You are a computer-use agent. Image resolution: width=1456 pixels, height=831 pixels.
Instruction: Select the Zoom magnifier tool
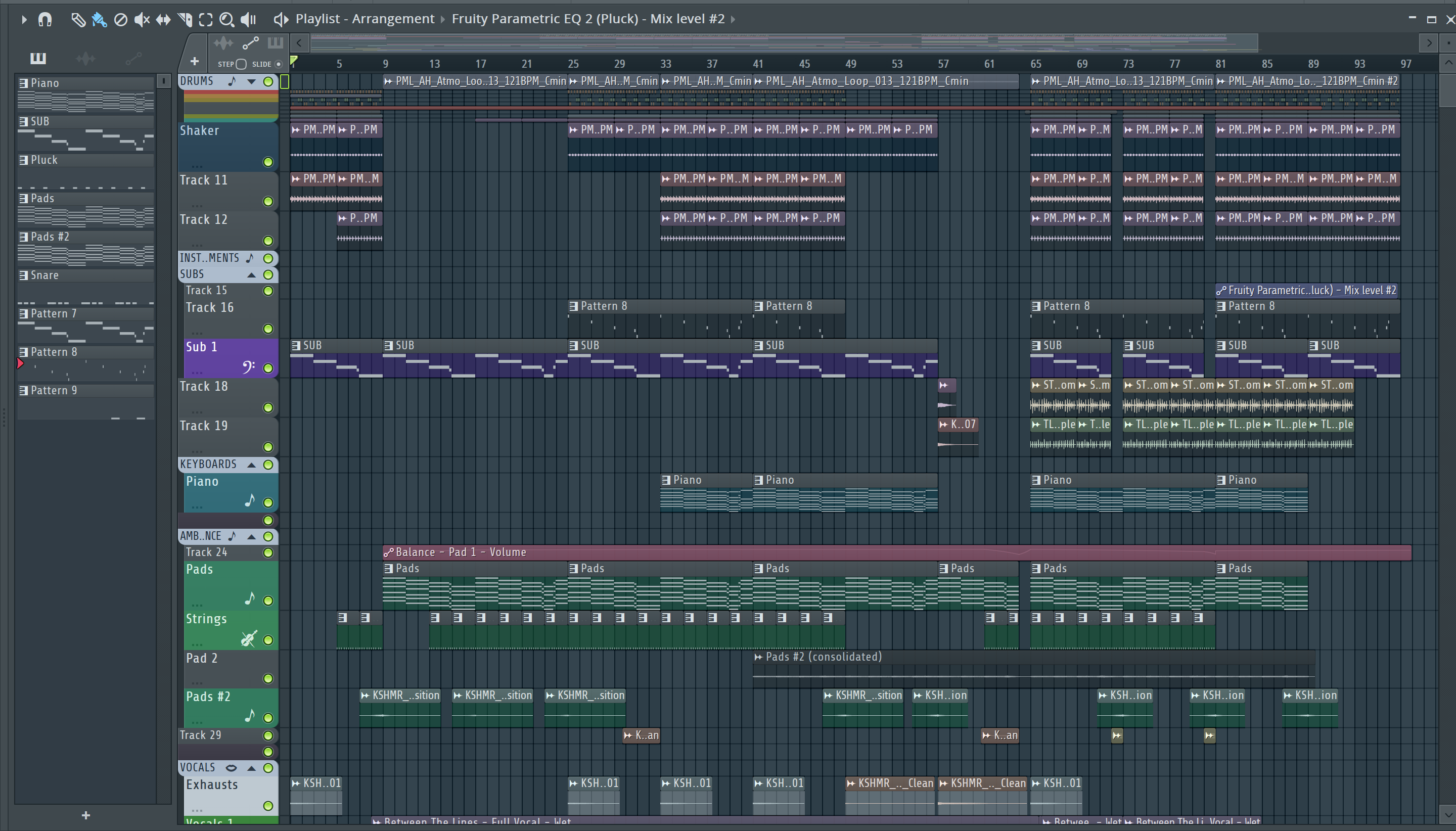click(226, 19)
